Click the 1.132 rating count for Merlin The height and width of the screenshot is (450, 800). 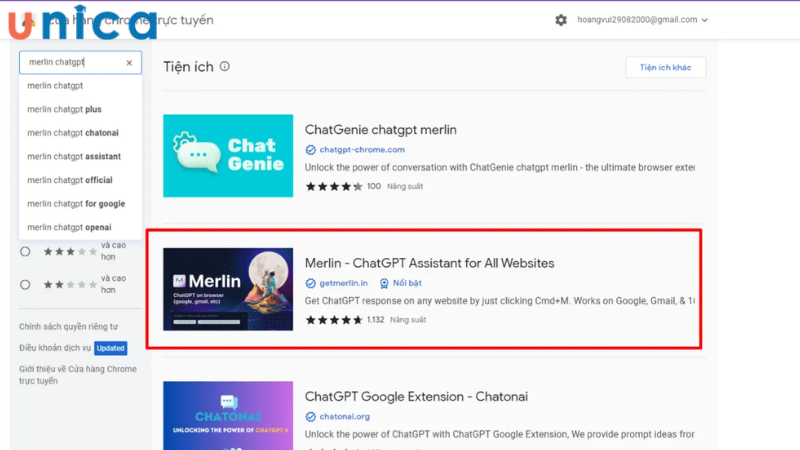375,320
